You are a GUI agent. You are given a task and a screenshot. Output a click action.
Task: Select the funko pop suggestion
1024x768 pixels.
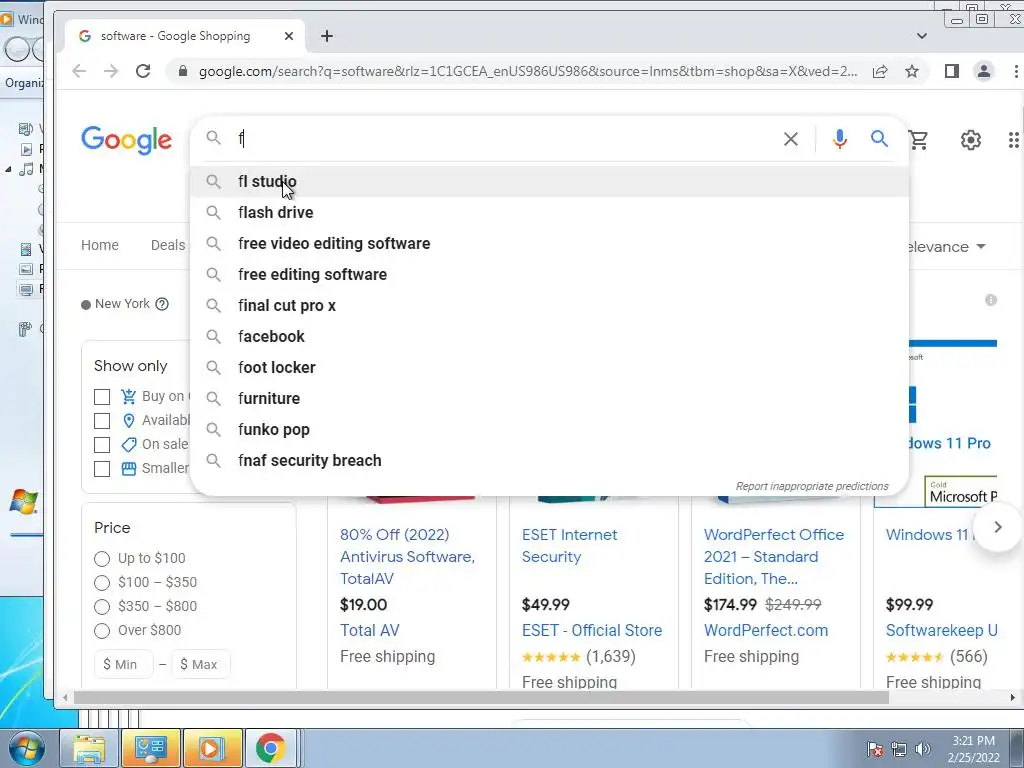(x=549, y=430)
